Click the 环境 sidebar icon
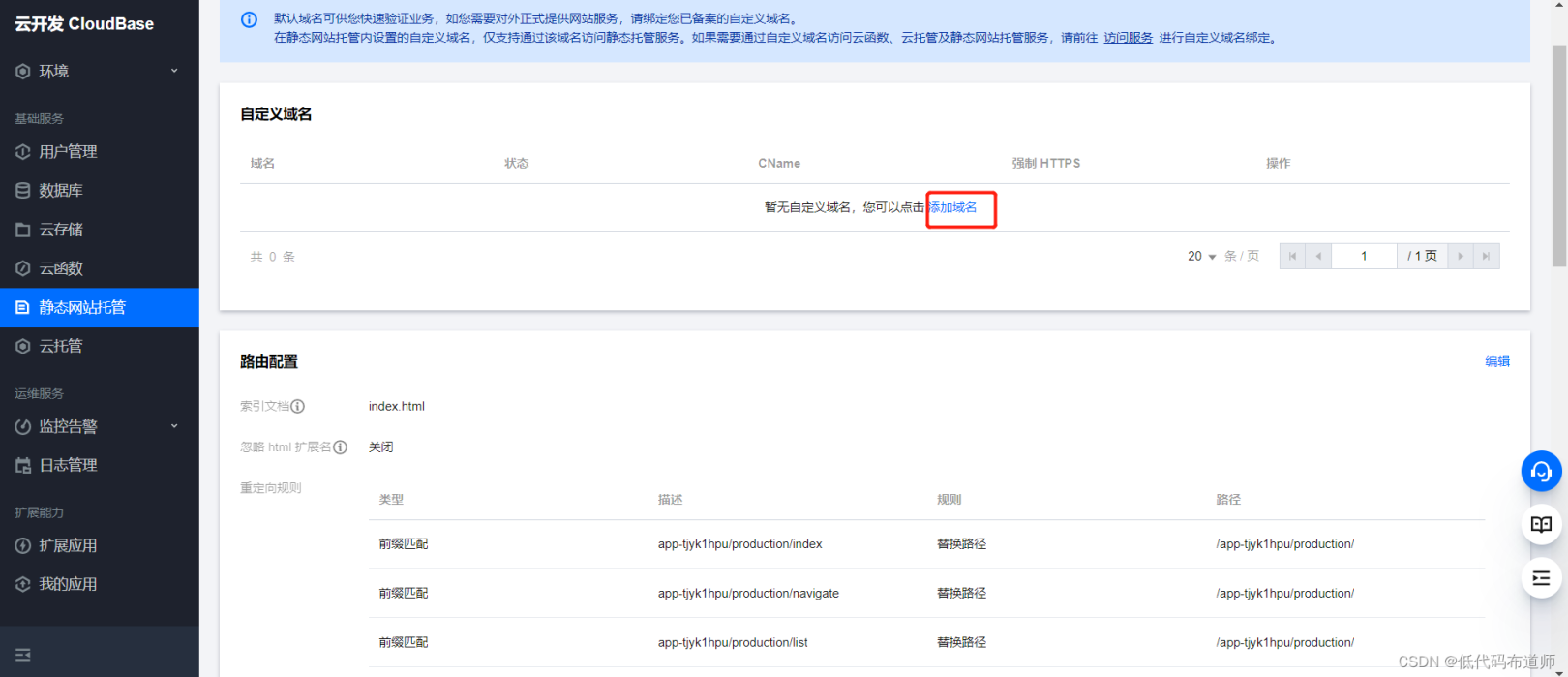Screen dimensions: 1568x677 click(x=23, y=71)
